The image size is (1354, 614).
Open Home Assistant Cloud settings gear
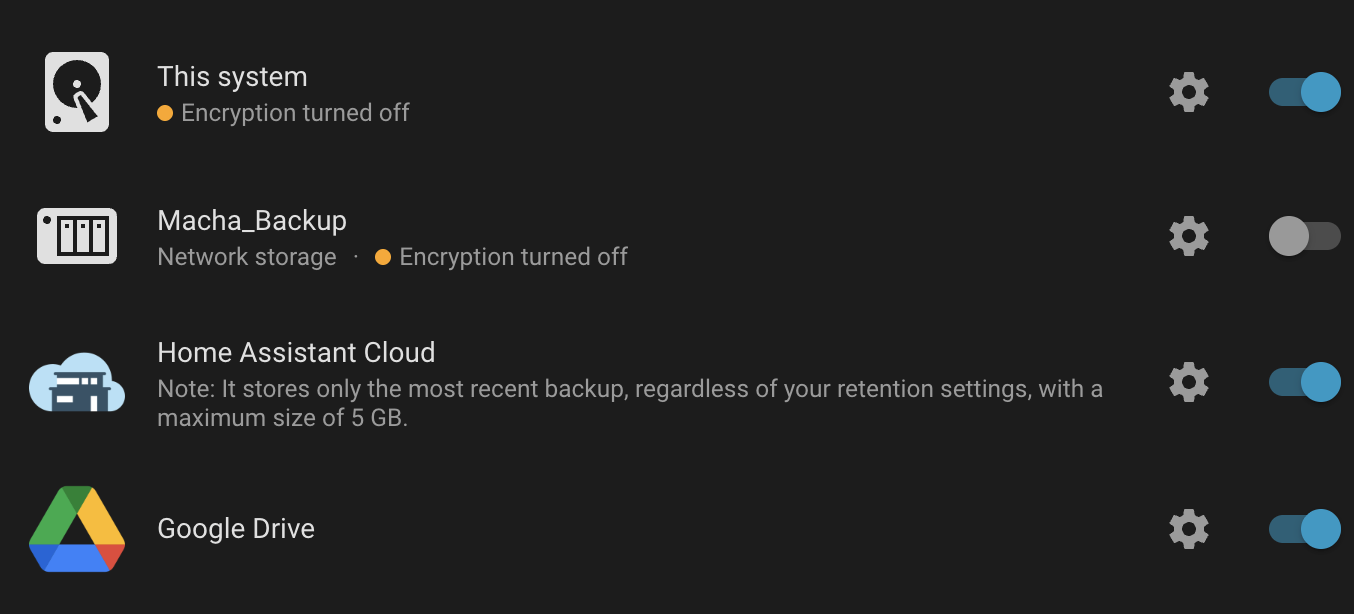coord(1189,382)
